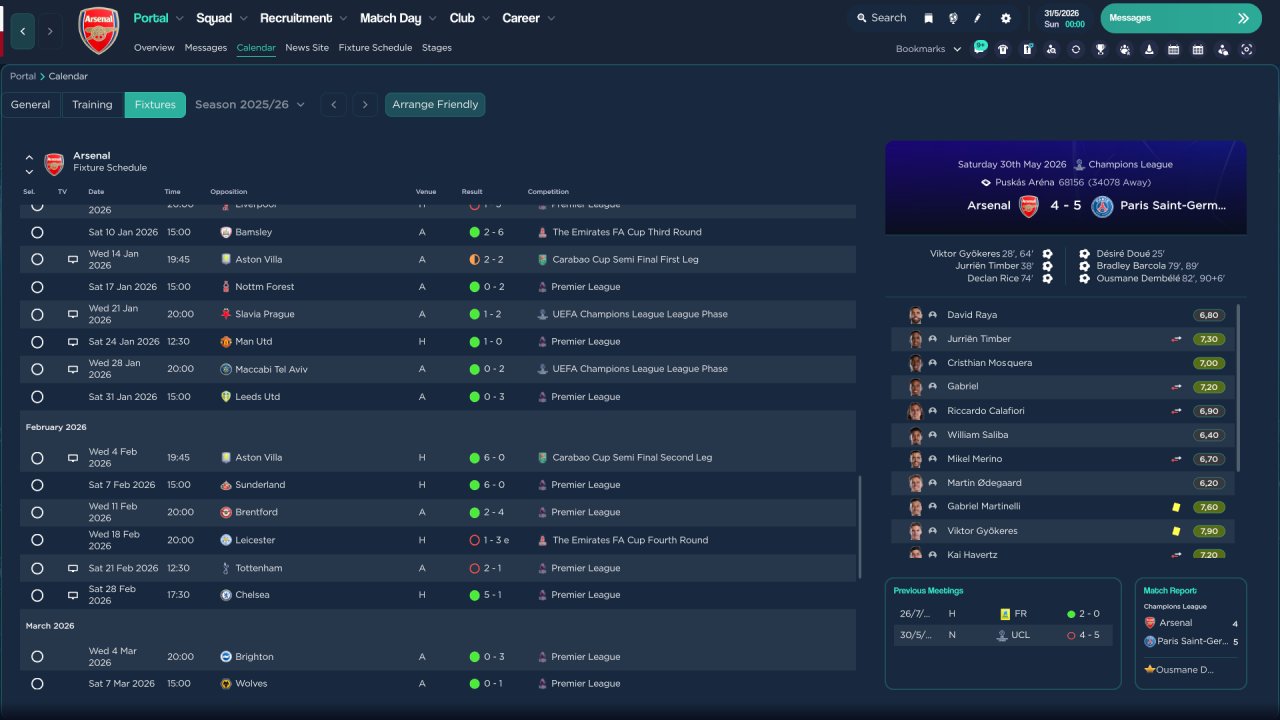Select the radio for the Leicester fixture
1280x720 pixels.
tap(37, 540)
